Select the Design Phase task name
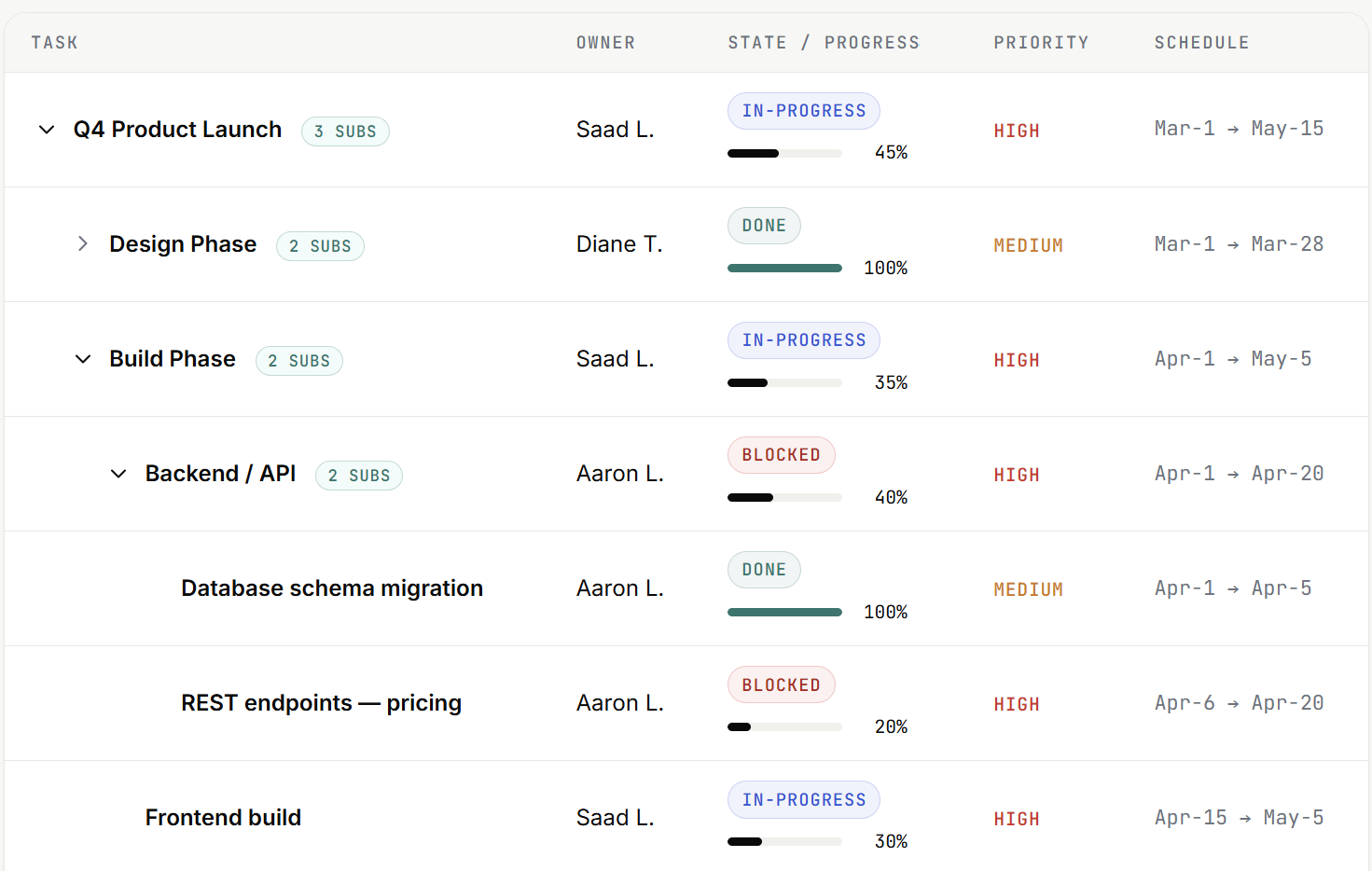 click(183, 244)
